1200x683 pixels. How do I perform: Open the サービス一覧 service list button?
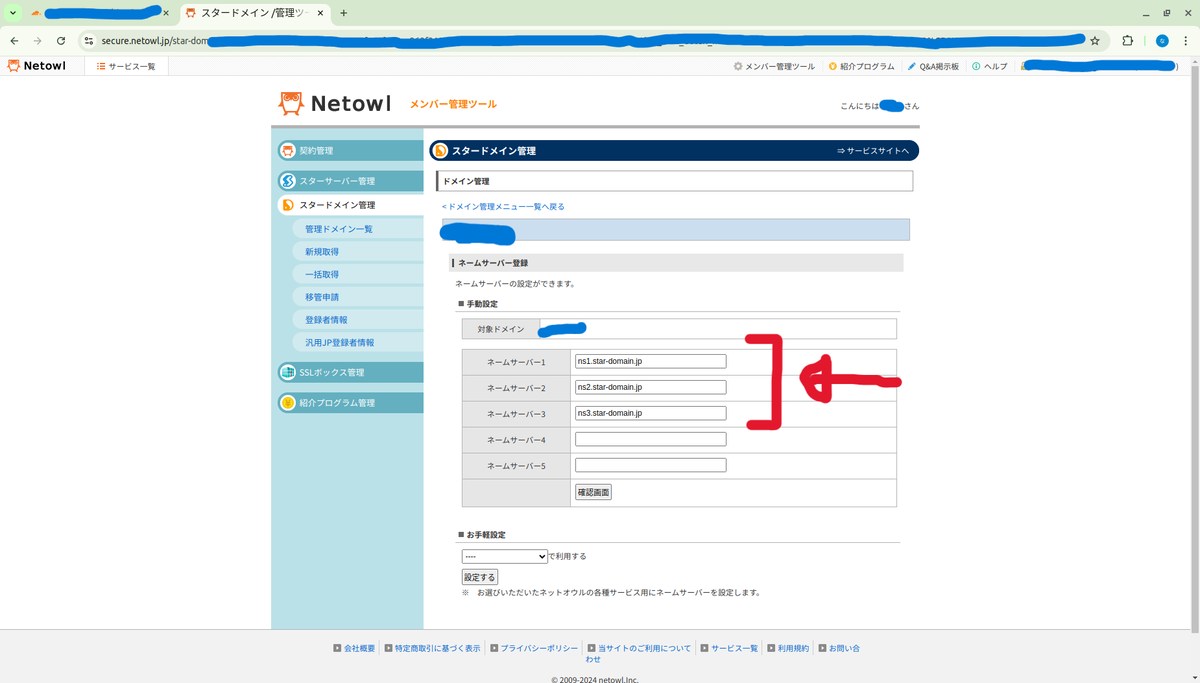126,66
